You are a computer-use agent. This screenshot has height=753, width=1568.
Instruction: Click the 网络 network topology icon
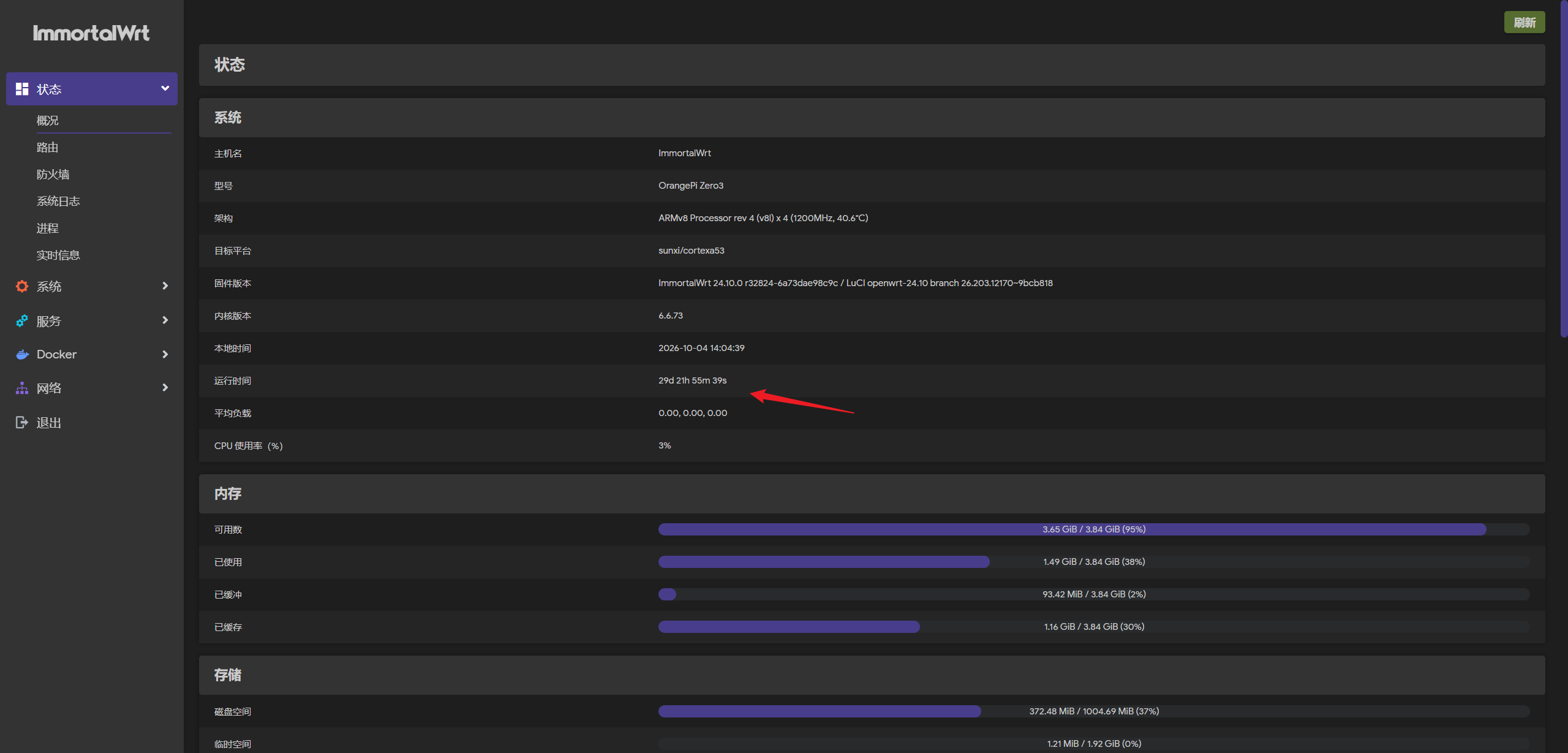[x=22, y=388]
